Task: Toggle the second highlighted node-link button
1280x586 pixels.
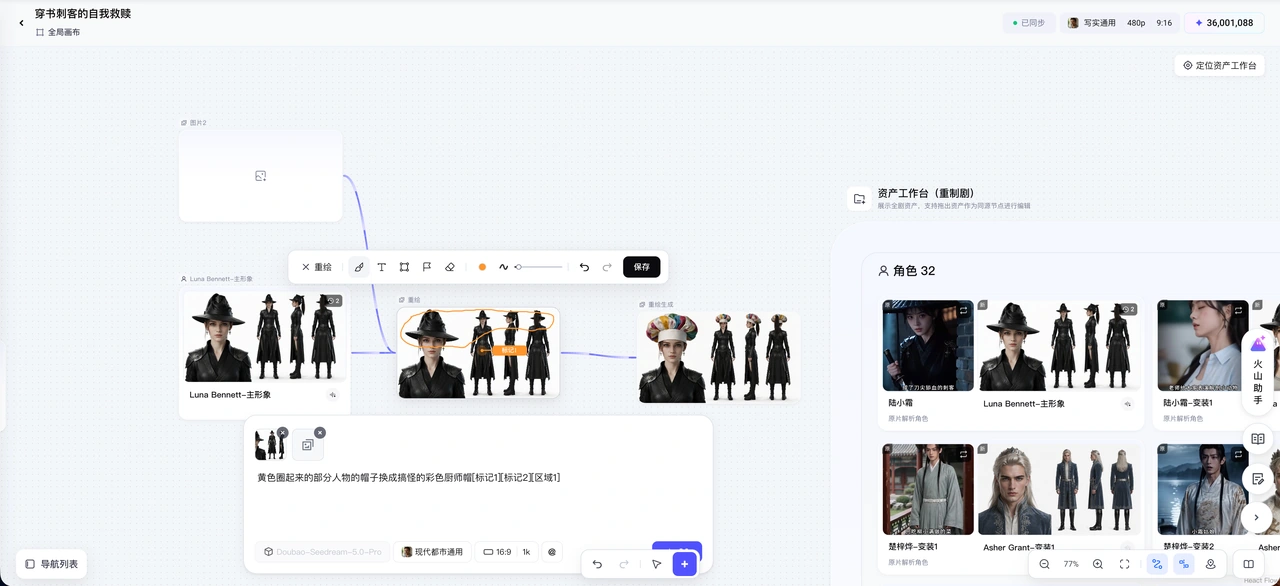Action: coord(1184,564)
